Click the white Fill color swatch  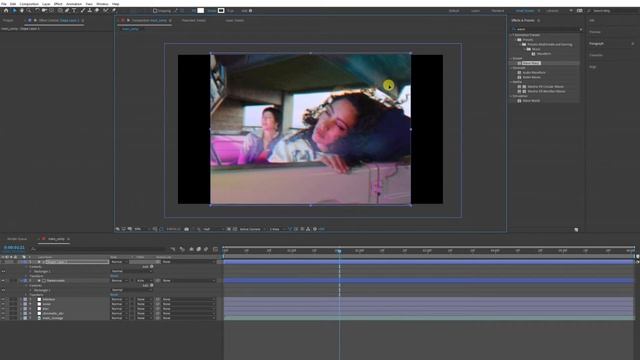[x=200, y=11]
